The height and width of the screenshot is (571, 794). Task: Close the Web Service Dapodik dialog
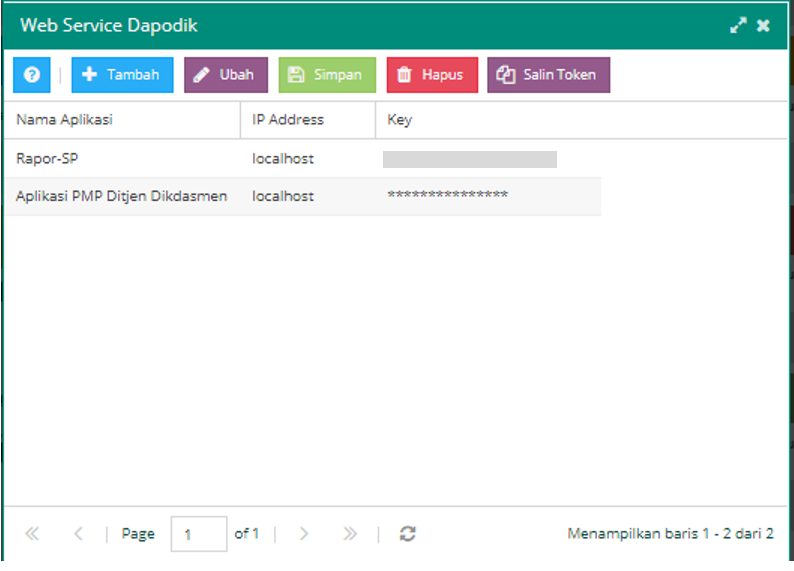coord(763,26)
